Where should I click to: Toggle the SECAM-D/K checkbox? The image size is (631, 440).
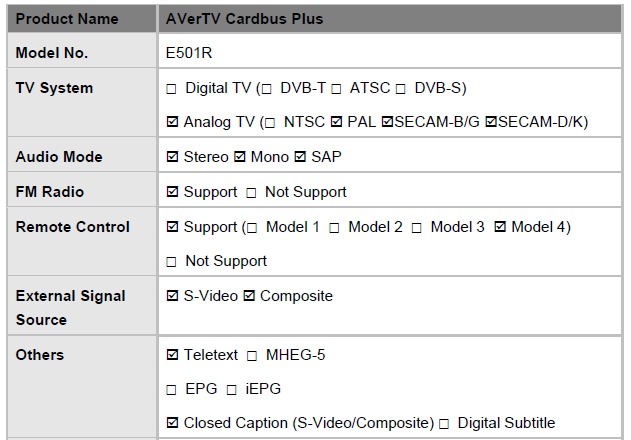click(x=491, y=123)
